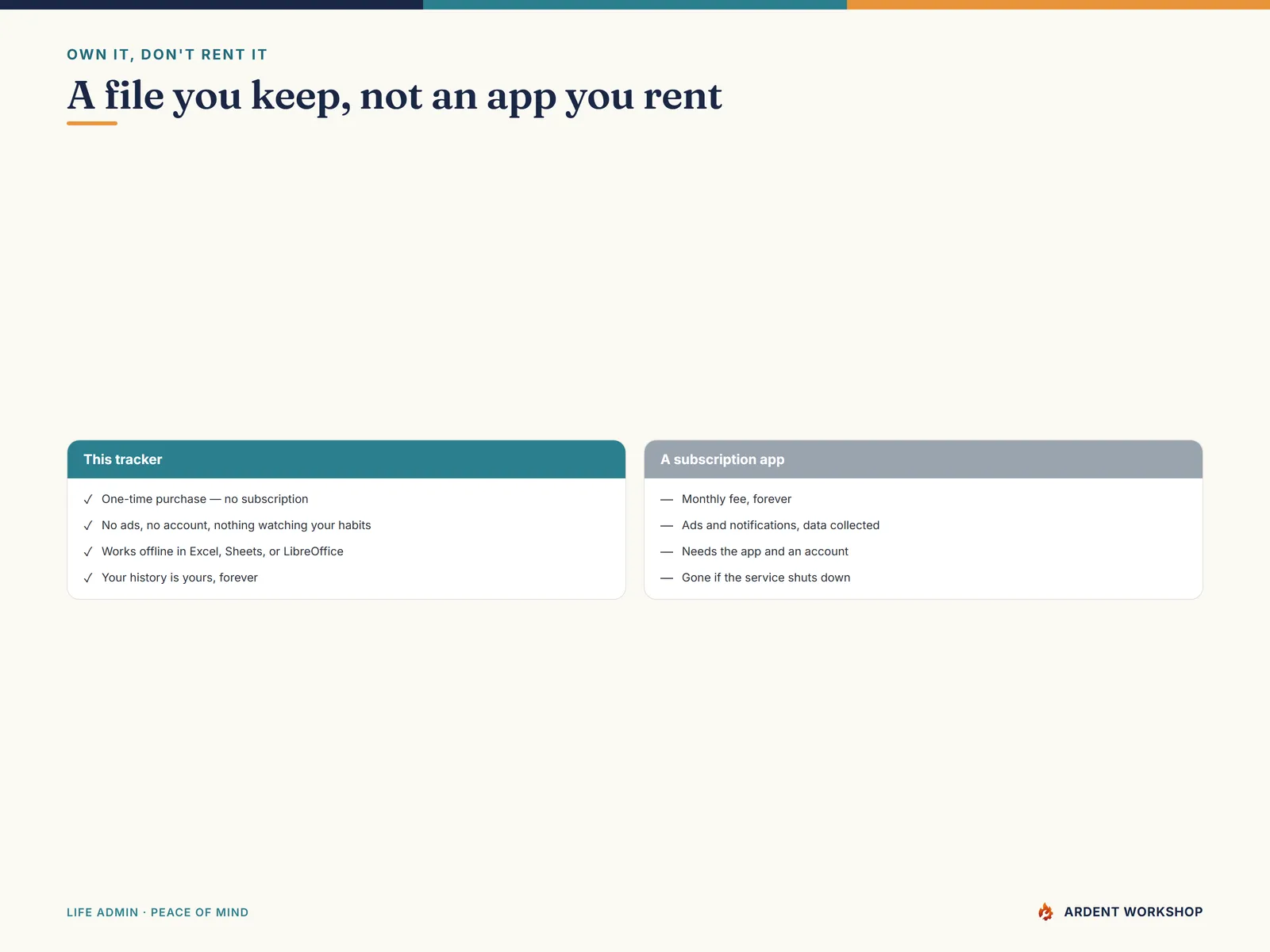
Task: Click the title 'A file you keep, not an app you rent'
Action: click(394, 96)
